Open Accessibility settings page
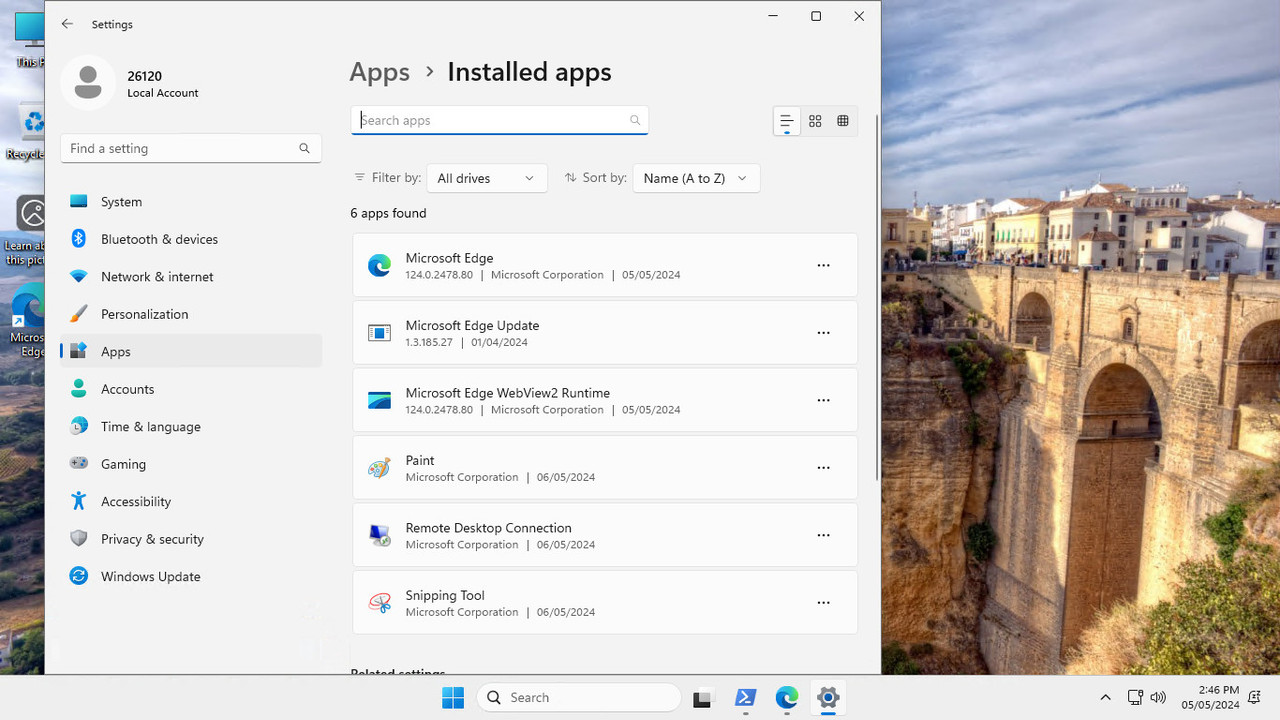1280x720 pixels. click(x=191, y=501)
